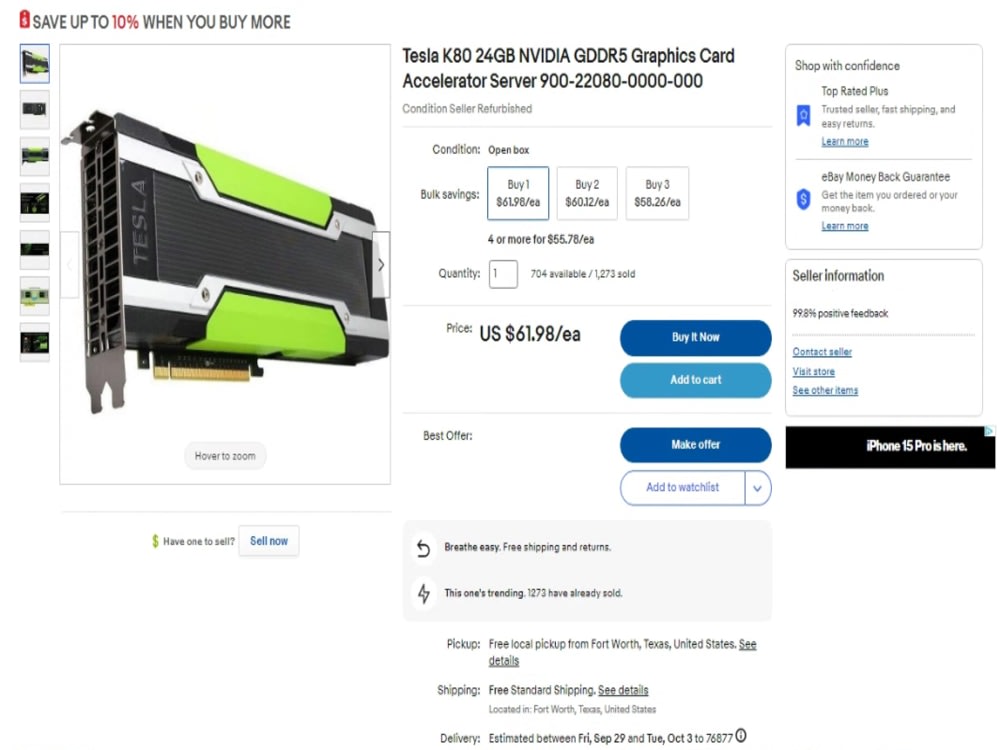
Task: Select the seventh product thumbnail image
Action: tap(34, 342)
